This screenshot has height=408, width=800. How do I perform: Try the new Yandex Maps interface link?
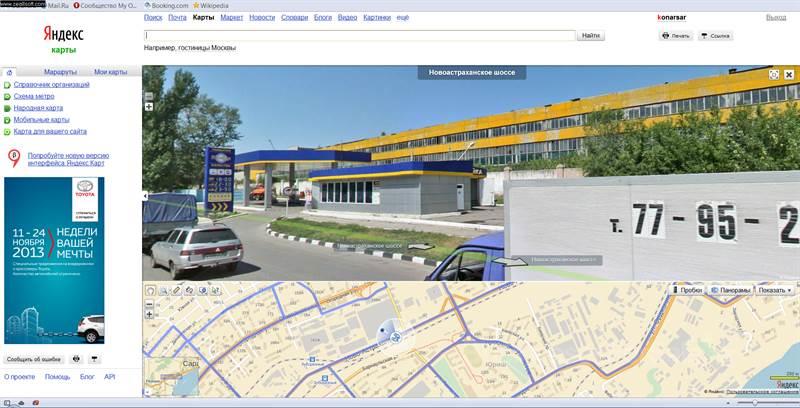[x=68, y=159]
